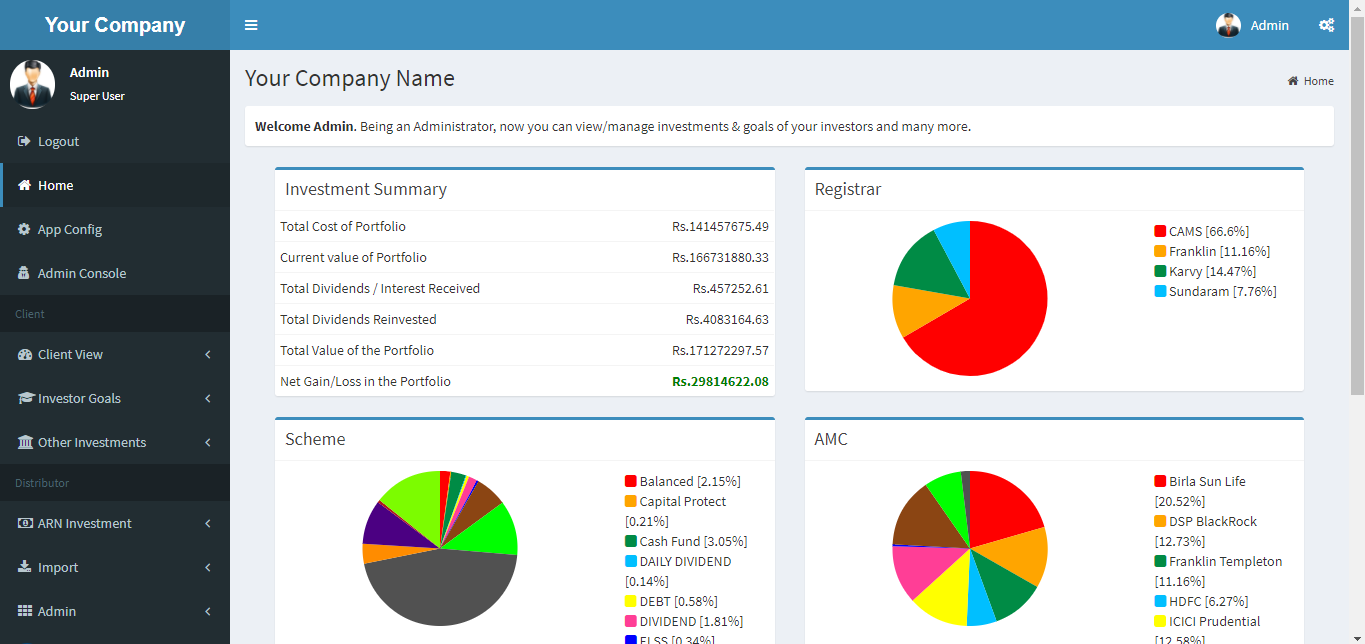
Task: Click the page vertical scrollbar
Action: tap(1357, 200)
